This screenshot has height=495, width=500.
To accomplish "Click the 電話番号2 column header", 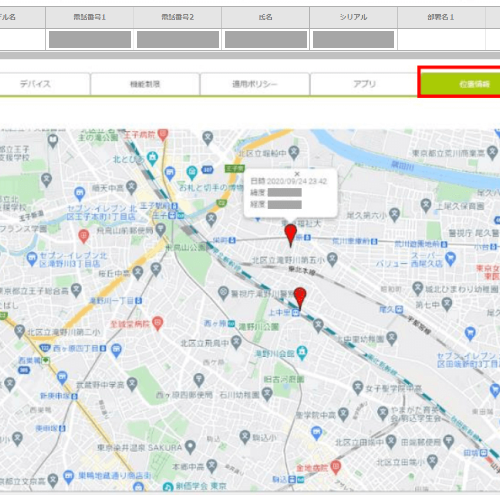I will point(177,17).
